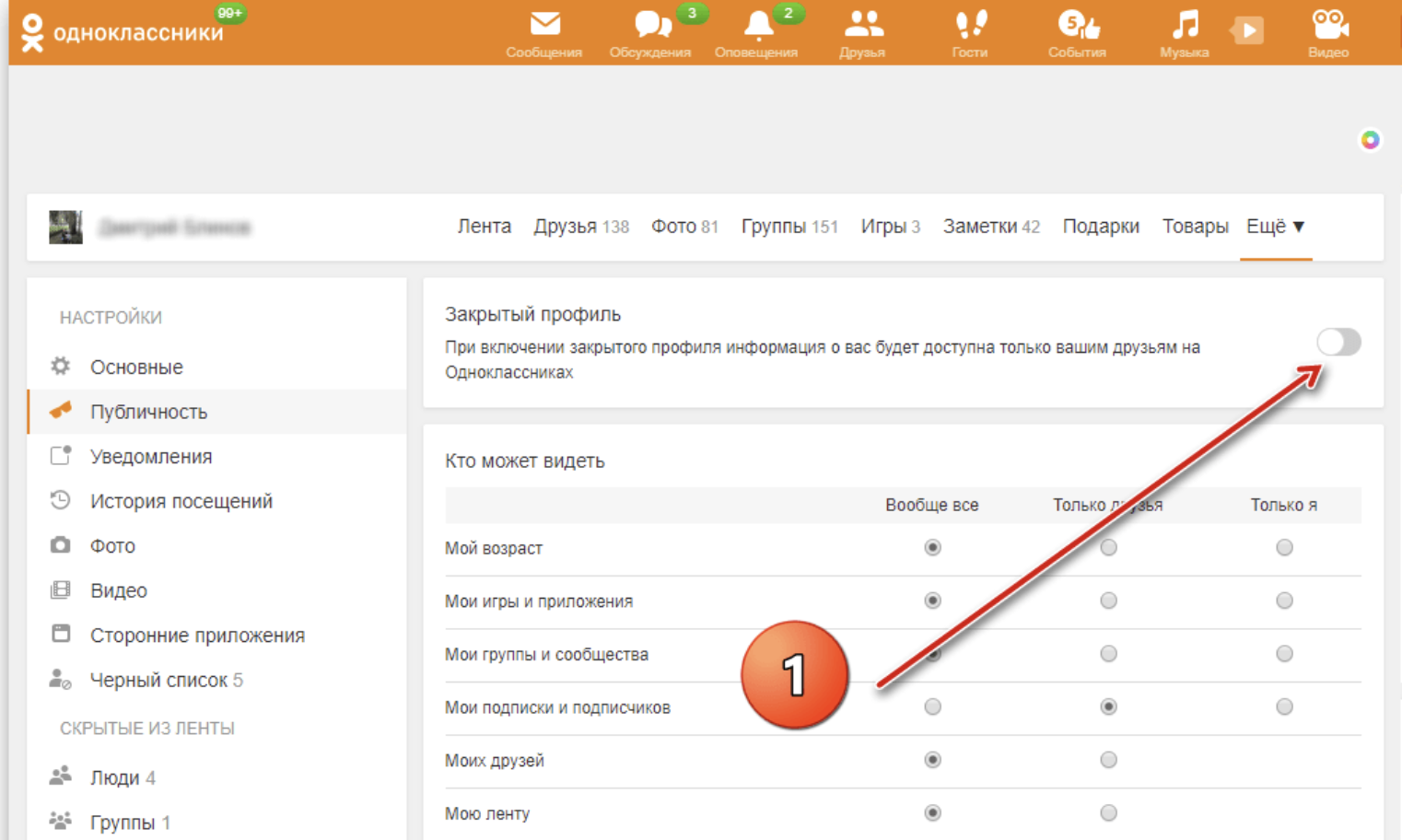Open the Игры 3 profile tab
Screen dimensions: 1402x840
tap(890, 227)
